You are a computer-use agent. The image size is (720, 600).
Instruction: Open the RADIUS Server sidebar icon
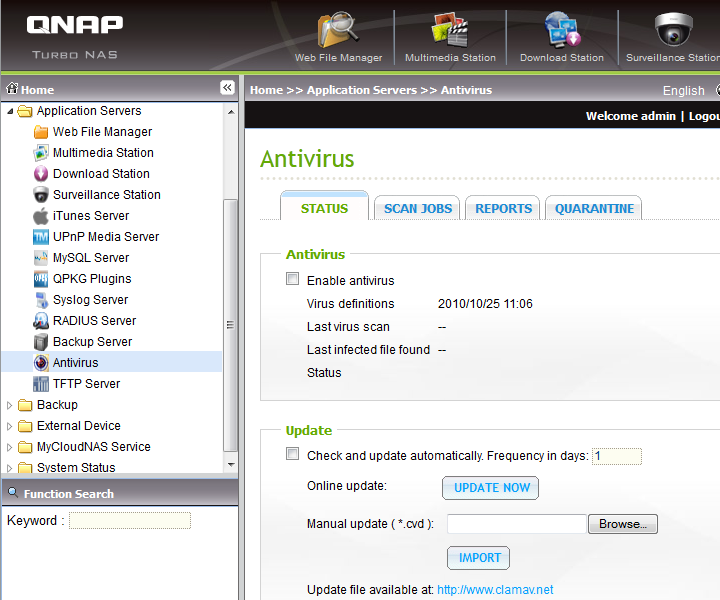click(x=41, y=321)
